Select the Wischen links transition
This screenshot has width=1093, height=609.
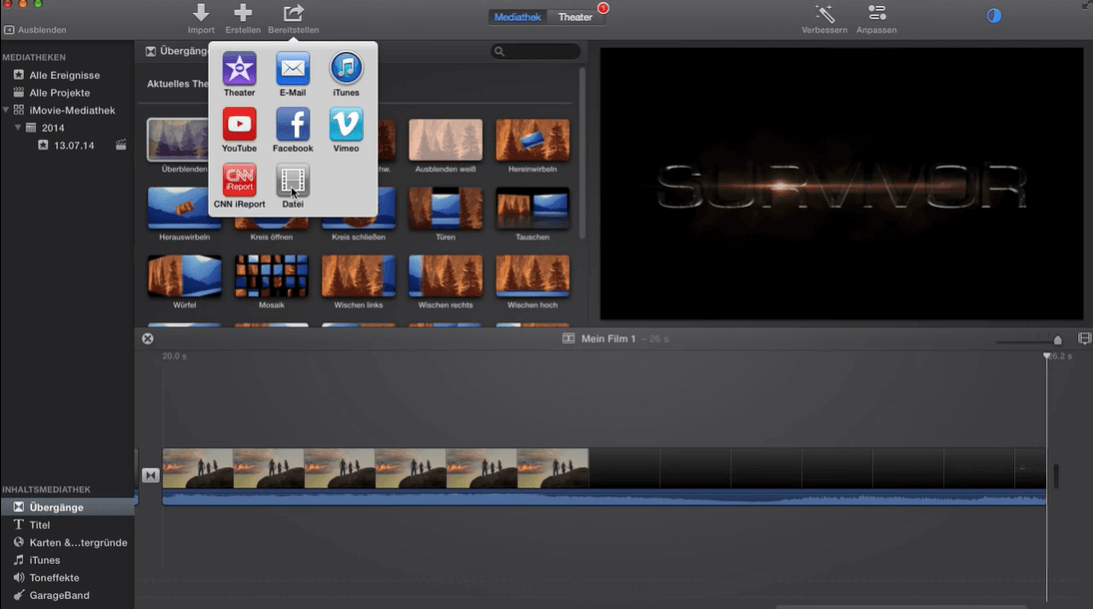pos(358,276)
